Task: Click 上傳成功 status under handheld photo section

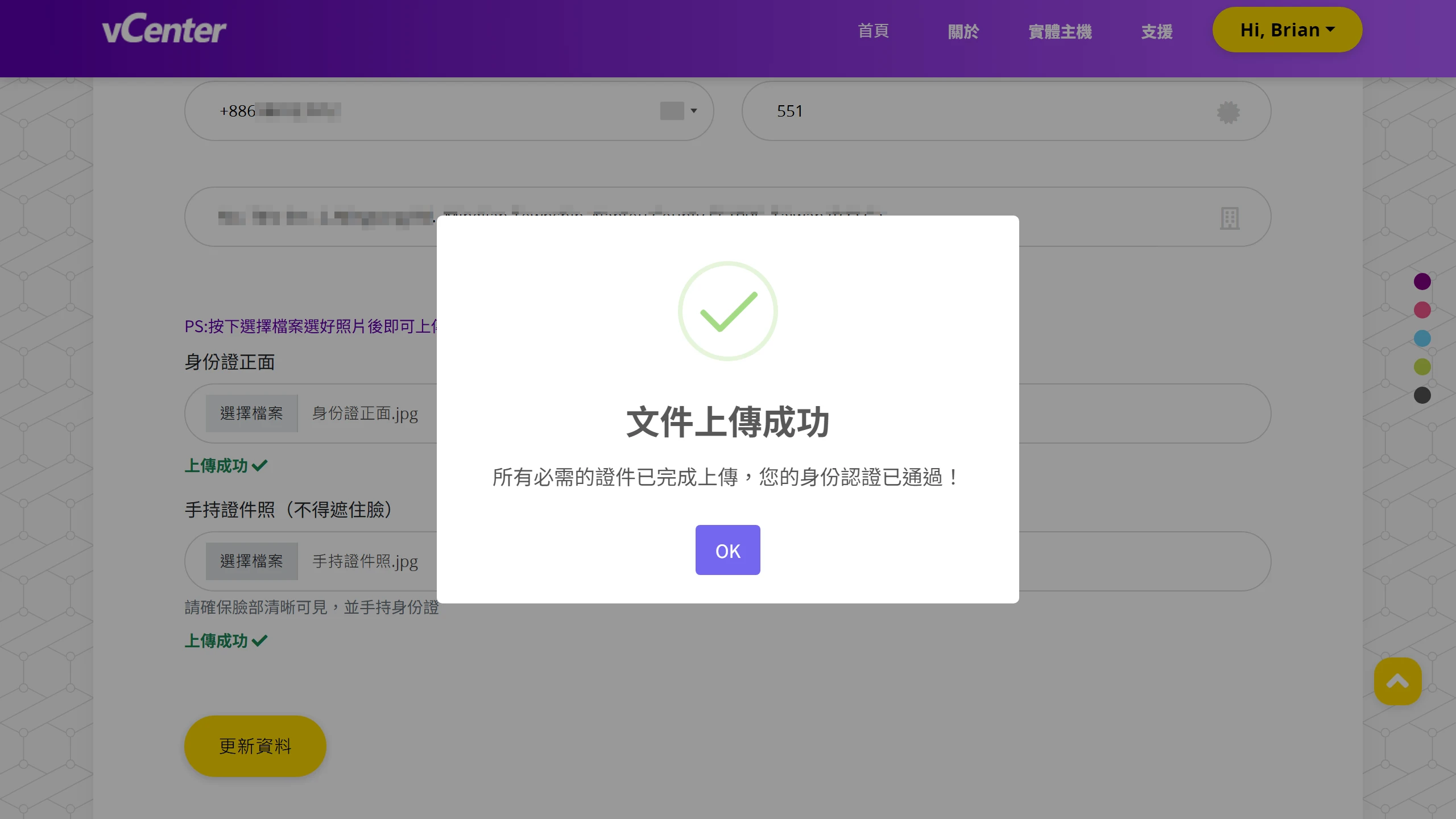Action: pos(215,641)
